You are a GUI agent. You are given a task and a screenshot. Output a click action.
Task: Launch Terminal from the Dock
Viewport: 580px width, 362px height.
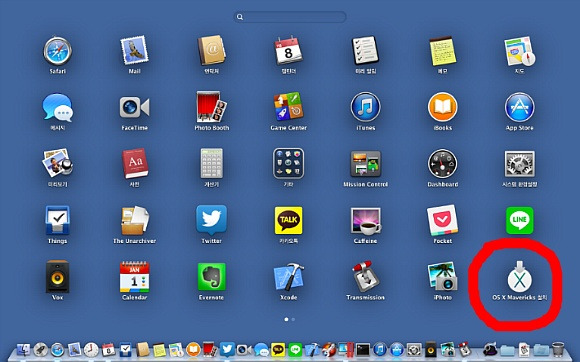click(363, 349)
